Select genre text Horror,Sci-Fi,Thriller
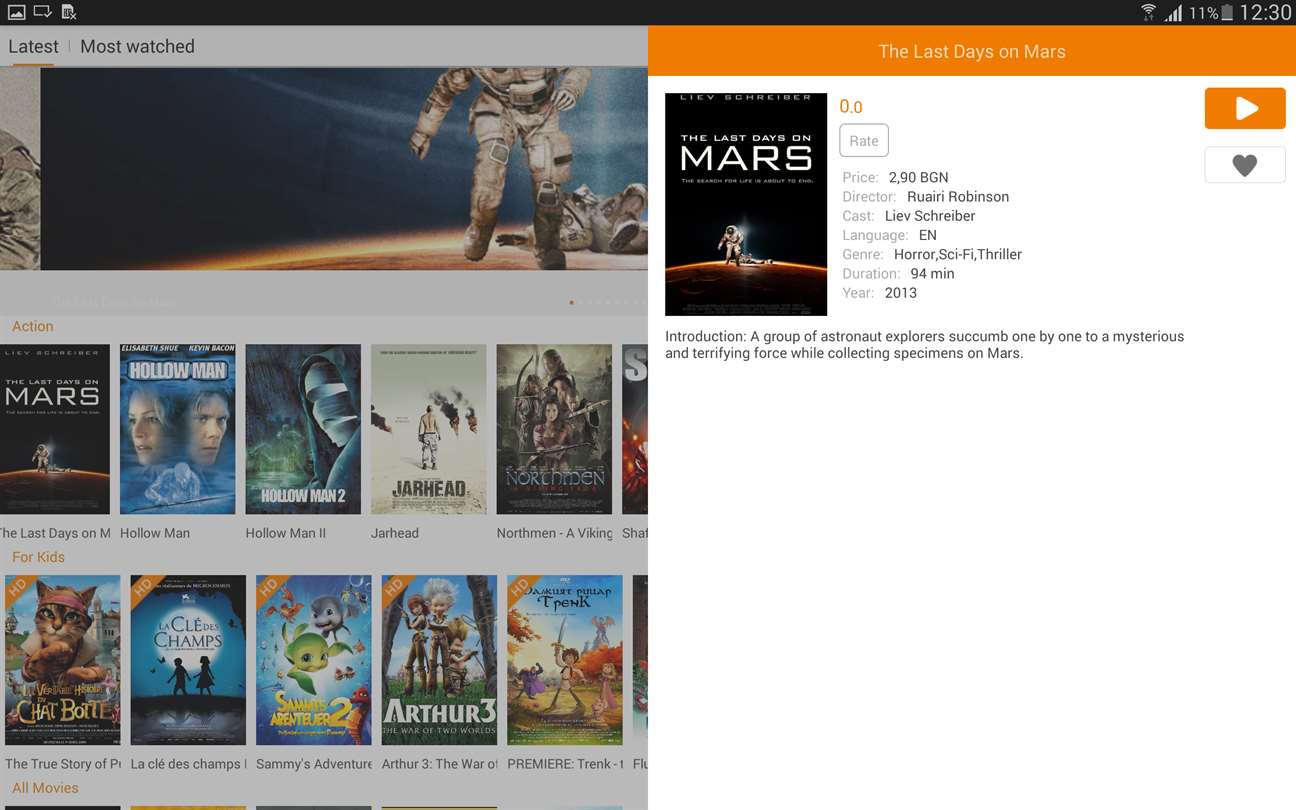 click(x=958, y=255)
